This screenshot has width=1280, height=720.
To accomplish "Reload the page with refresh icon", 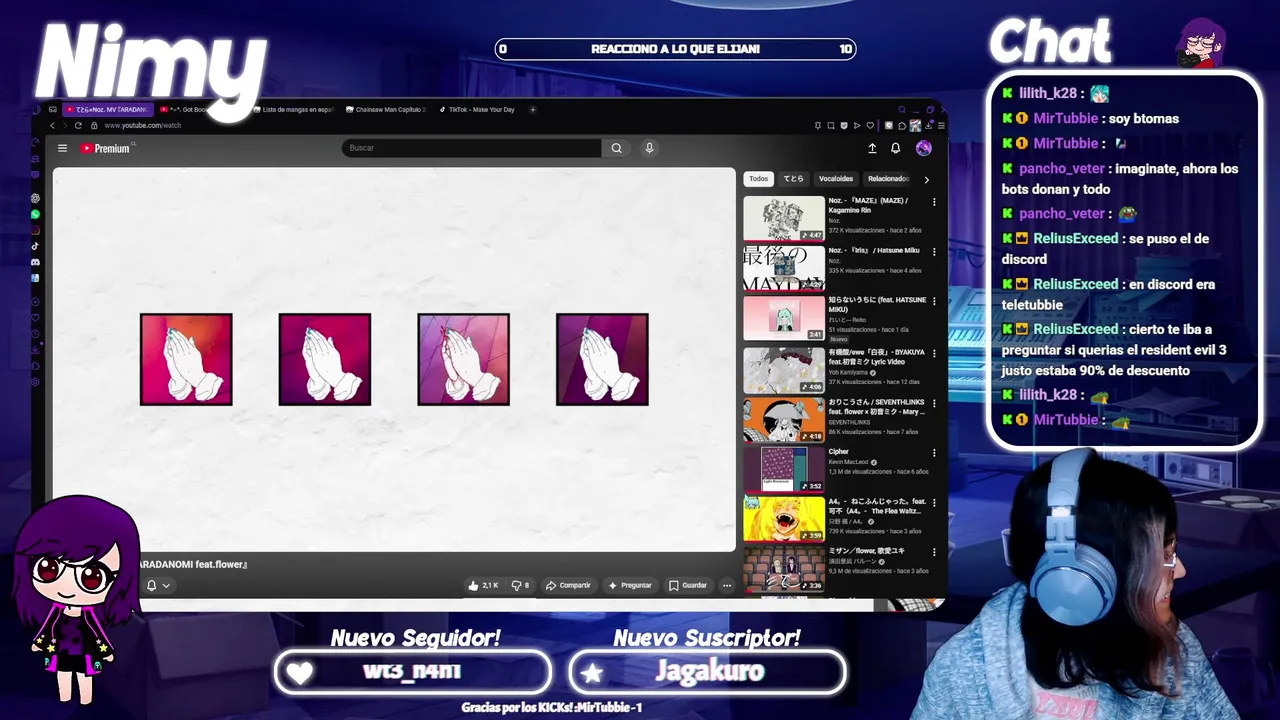I will (78, 125).
